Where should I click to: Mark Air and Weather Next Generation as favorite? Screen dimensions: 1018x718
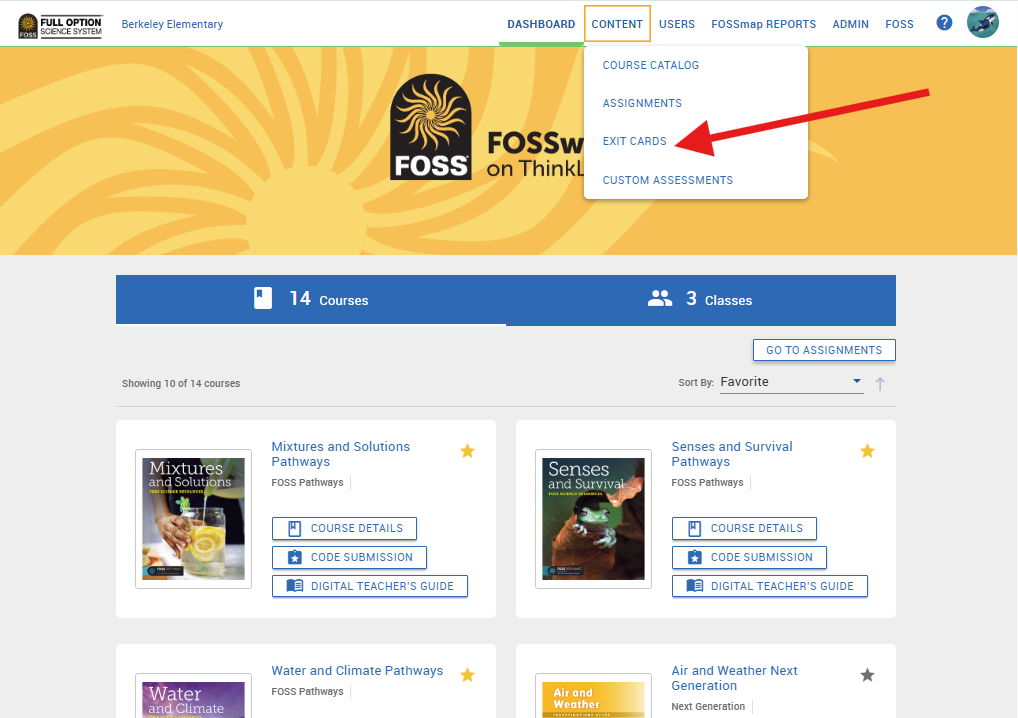tap(867, 675)
